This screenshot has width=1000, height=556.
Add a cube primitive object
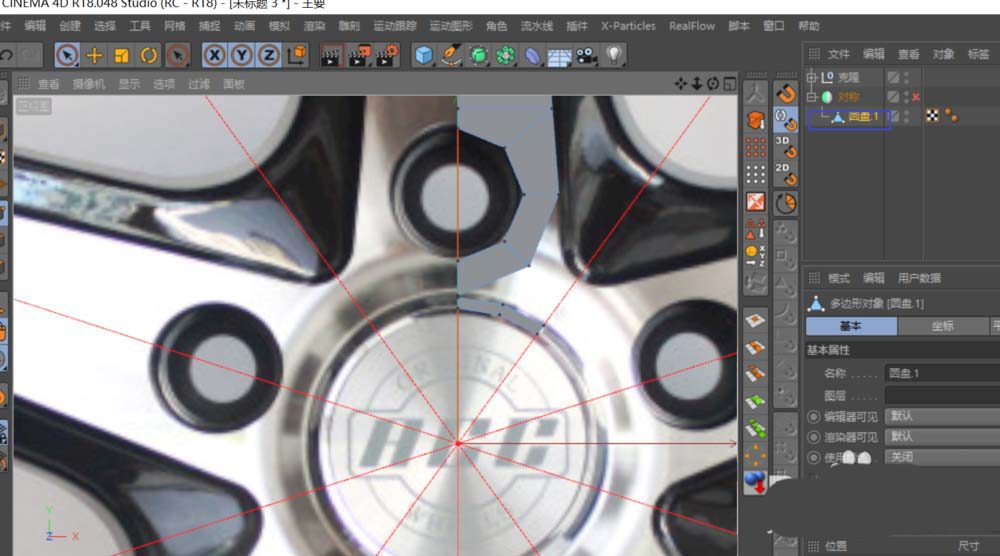[424, 55]
